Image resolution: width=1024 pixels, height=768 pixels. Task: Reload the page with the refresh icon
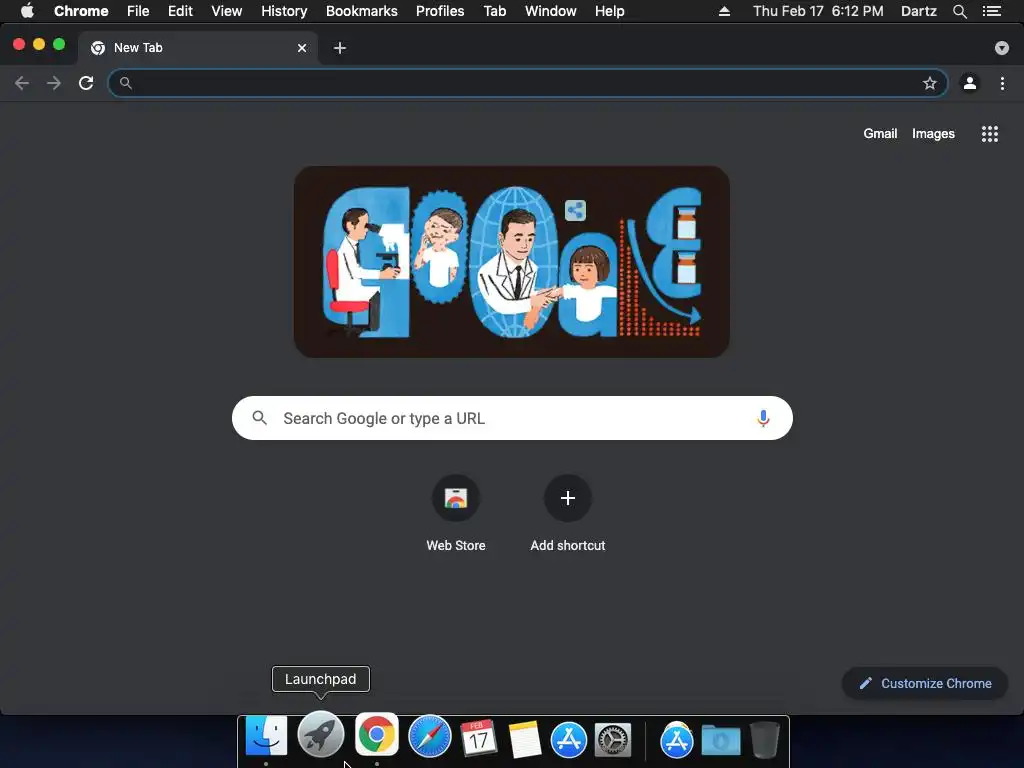tap(86, 83)
